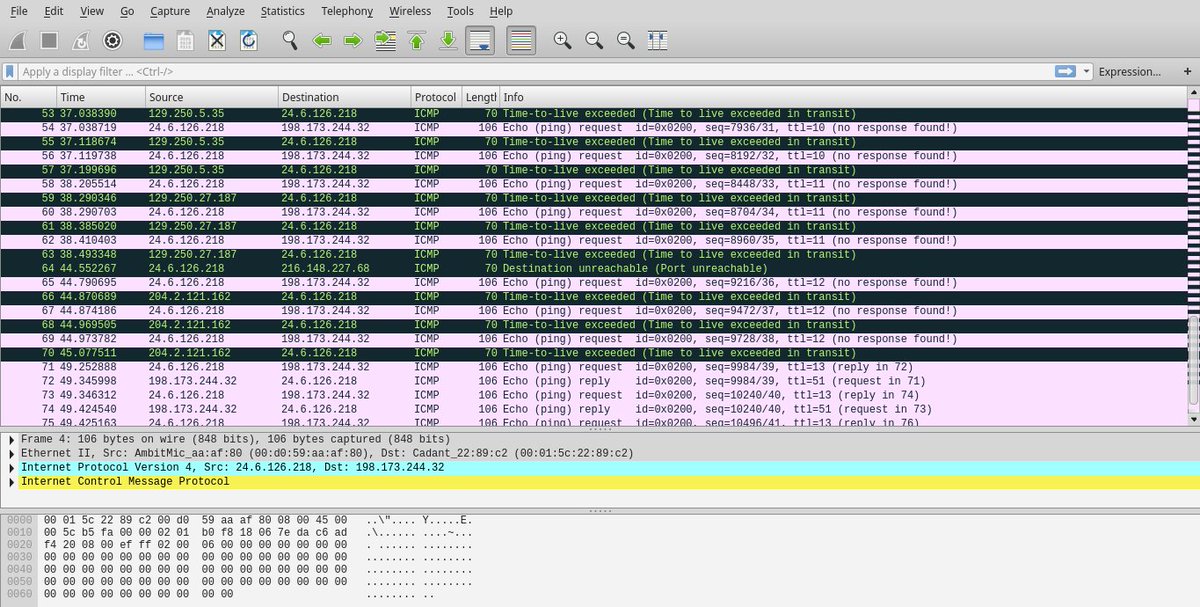Open the Edit menu

pyautogui.click(x=54, y=11)
